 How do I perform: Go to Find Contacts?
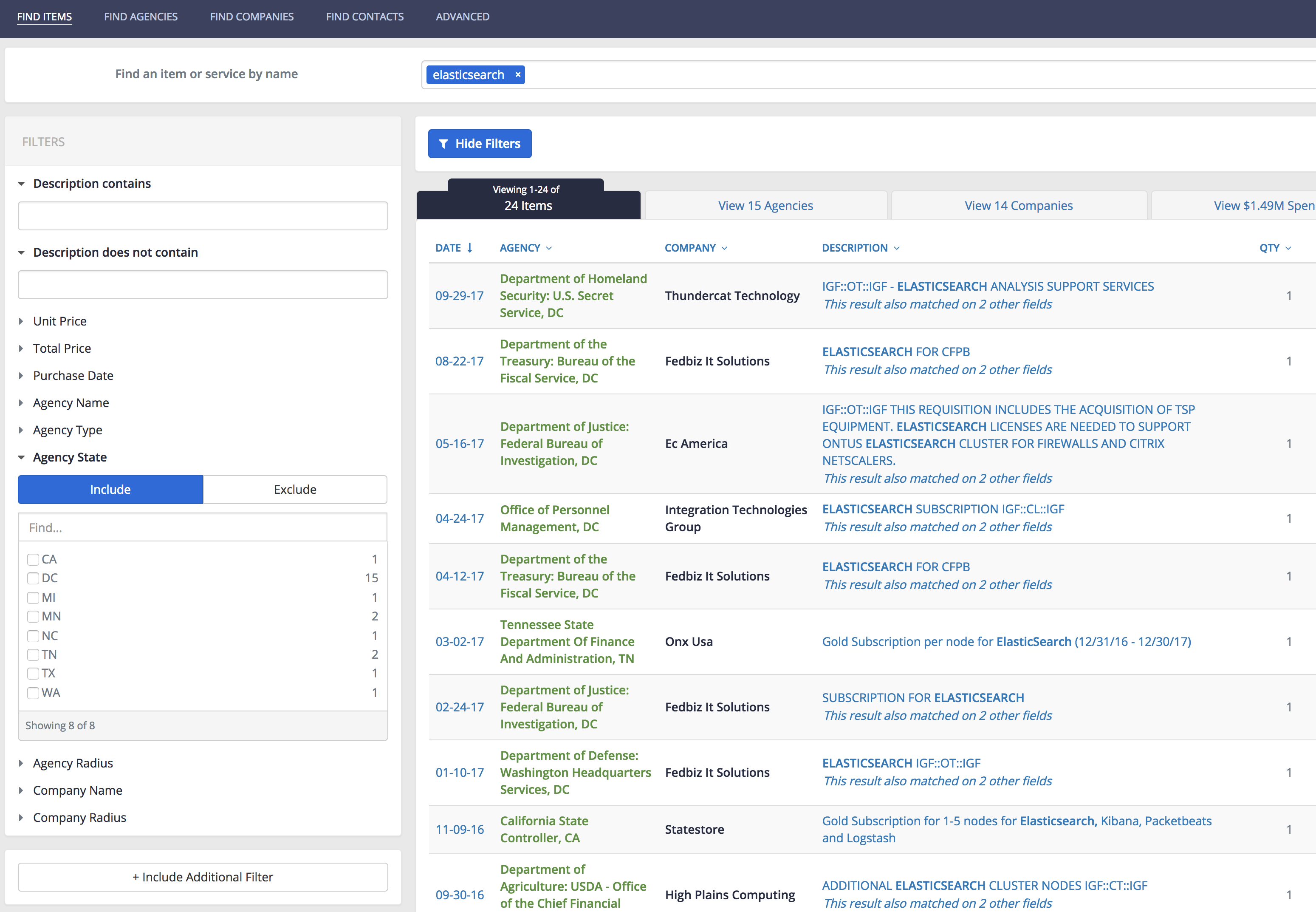point(364,17)
